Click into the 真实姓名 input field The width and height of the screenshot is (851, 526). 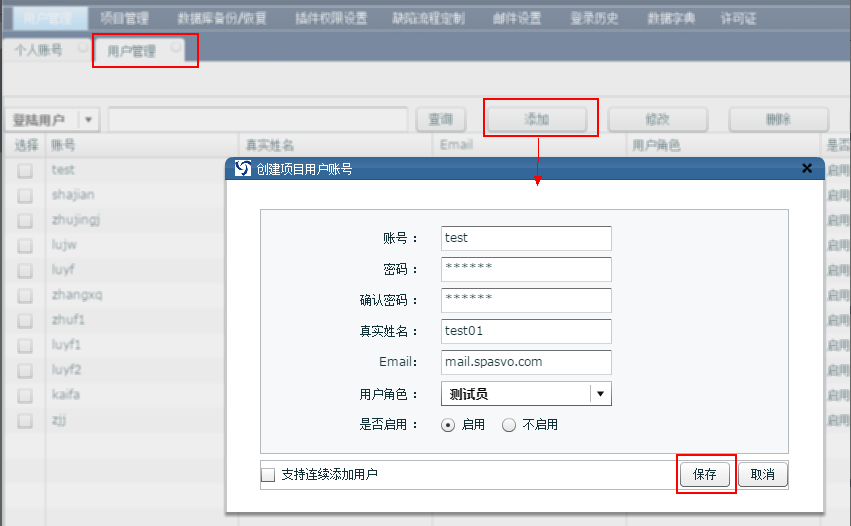[526, 331]
